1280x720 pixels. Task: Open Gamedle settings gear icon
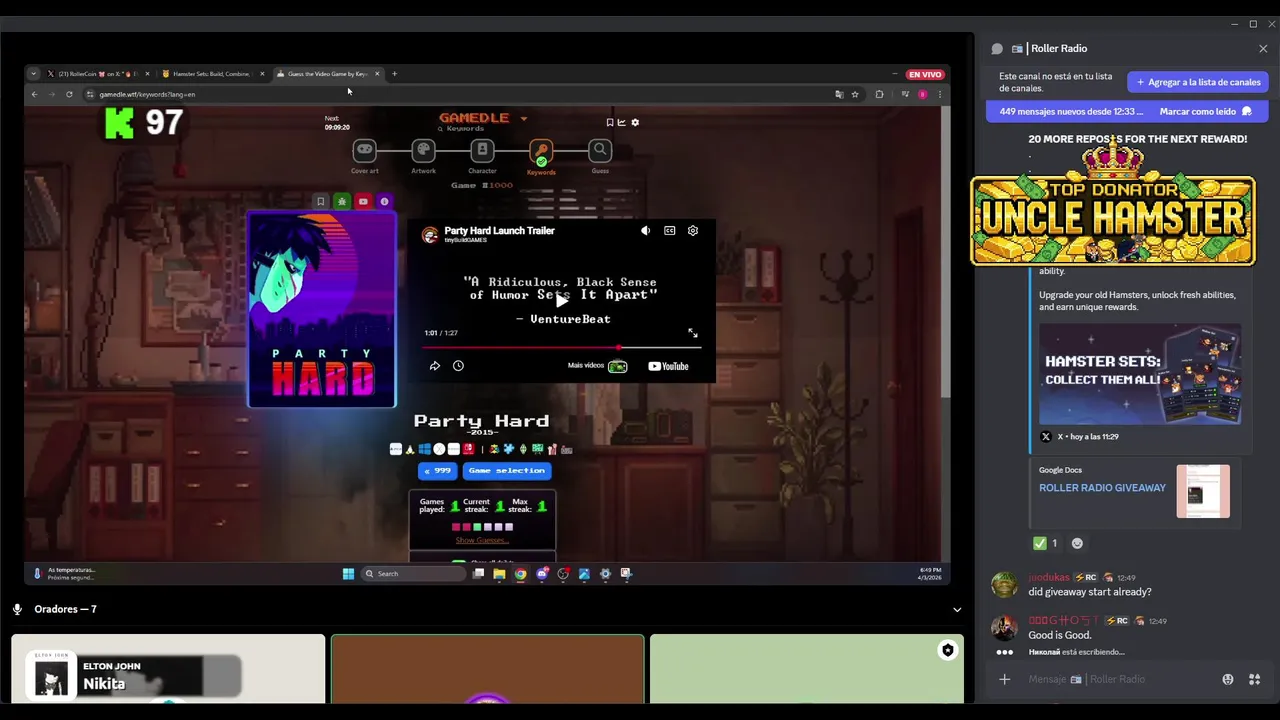[x=634, y=122]
